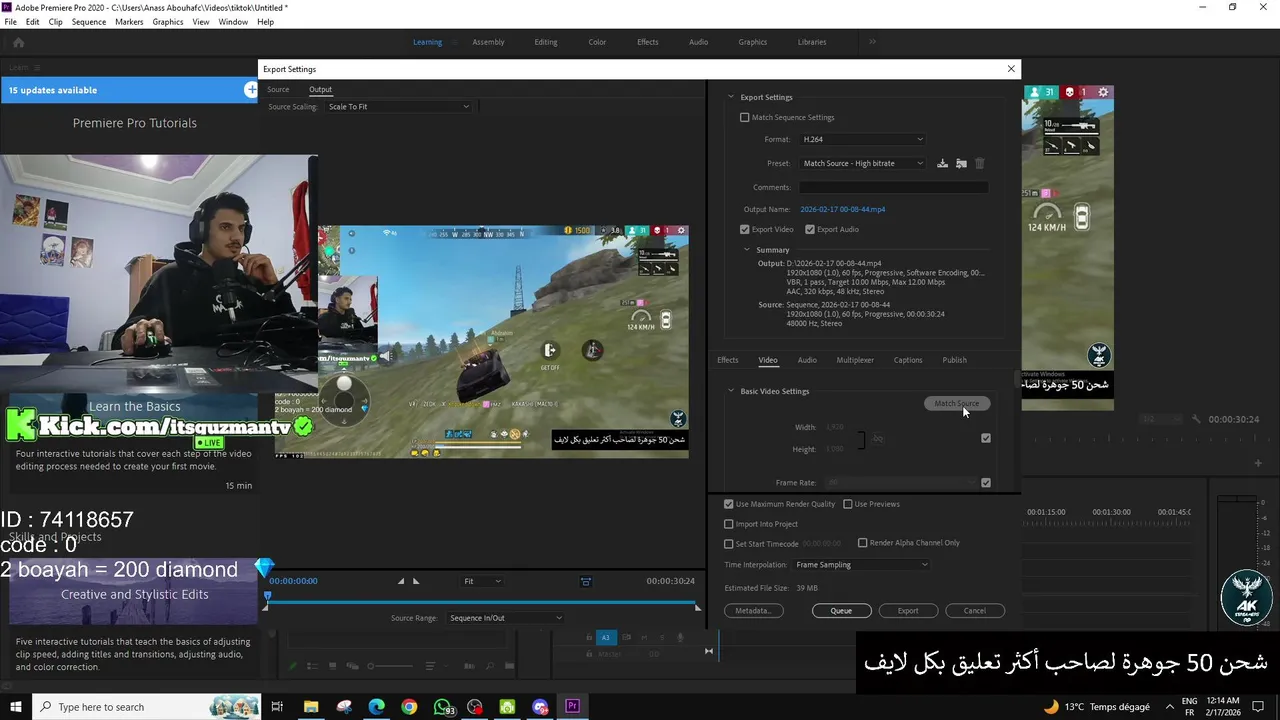
Task: Open the Source Range dropdown
Action: 506,618
